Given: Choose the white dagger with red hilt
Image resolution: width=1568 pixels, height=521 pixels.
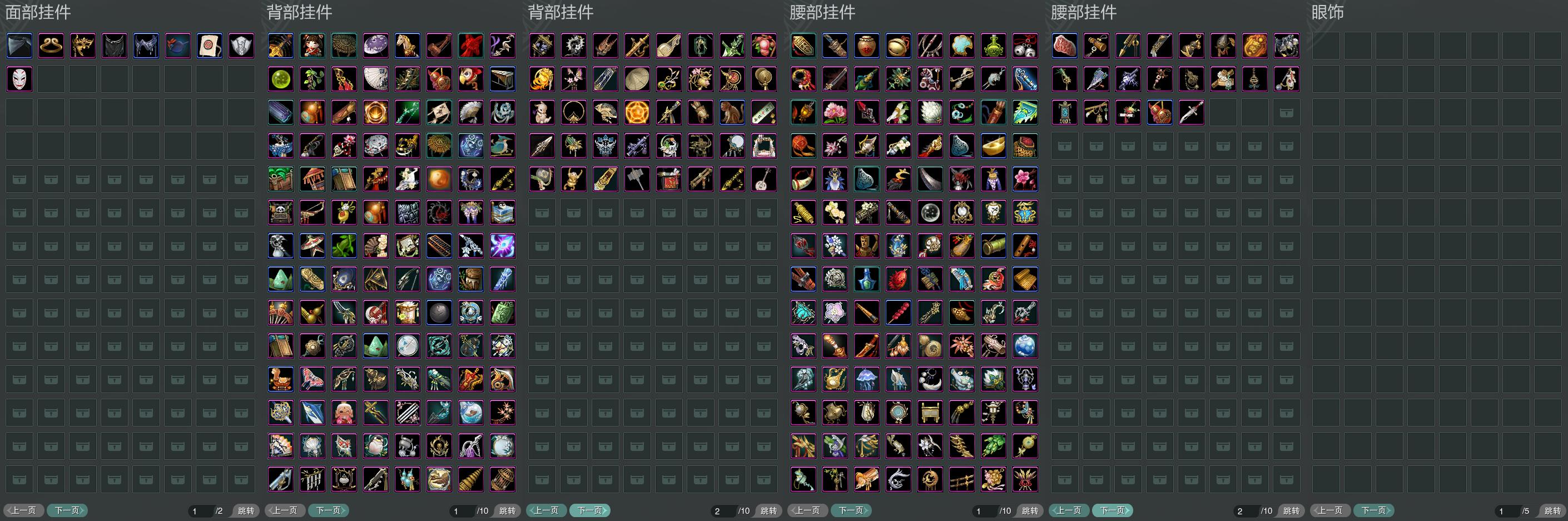Looking at the screenshot, I should tap(1190, 113).
